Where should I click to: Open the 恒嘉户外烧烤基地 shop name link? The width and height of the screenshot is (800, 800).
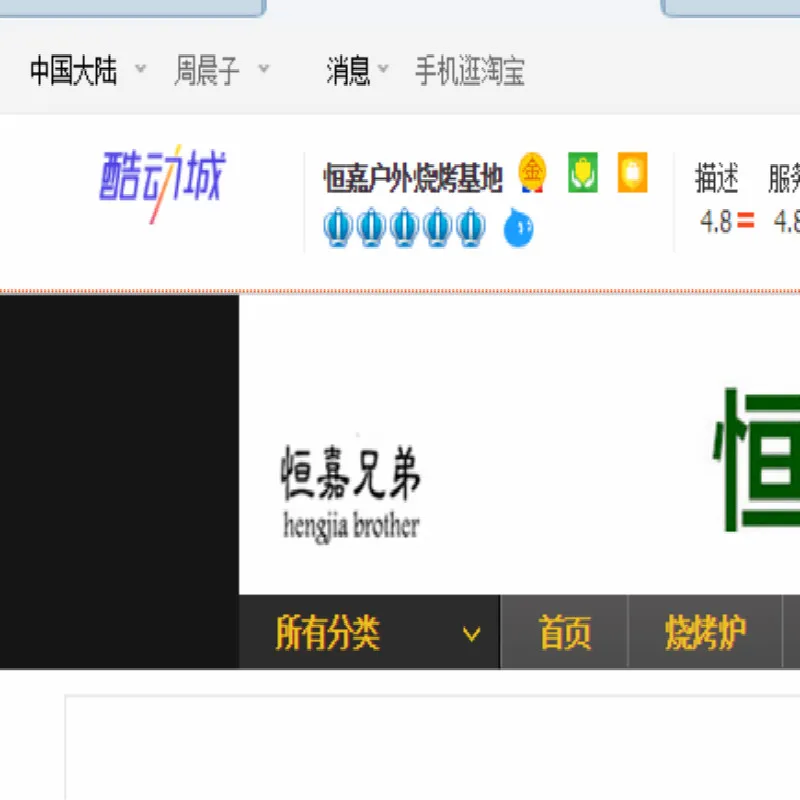click(413, 178)
